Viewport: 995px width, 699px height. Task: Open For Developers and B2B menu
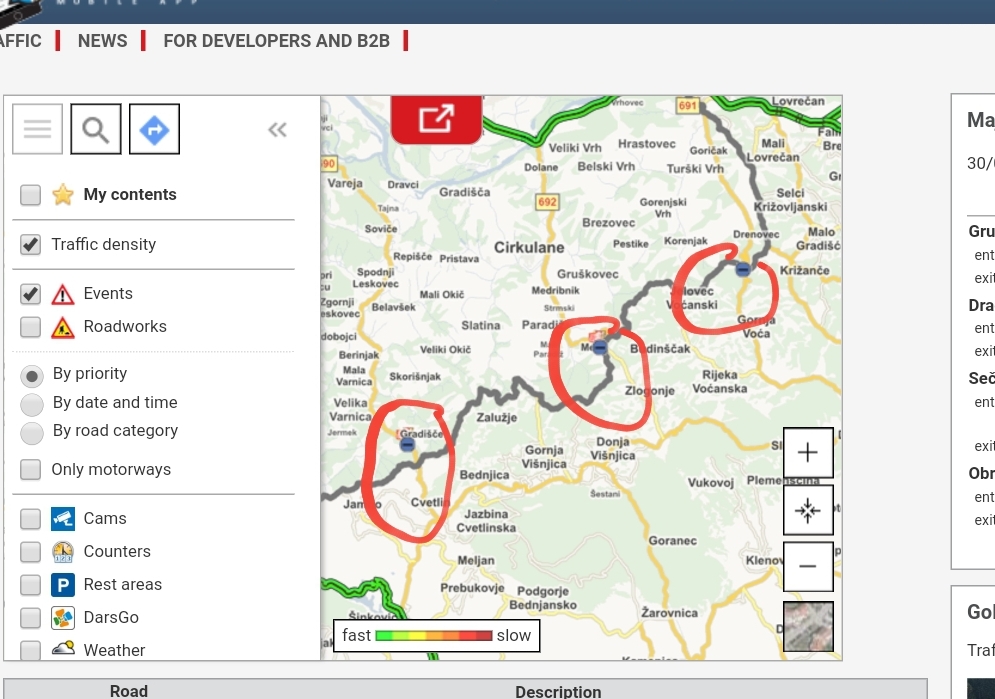pos(277,41)
